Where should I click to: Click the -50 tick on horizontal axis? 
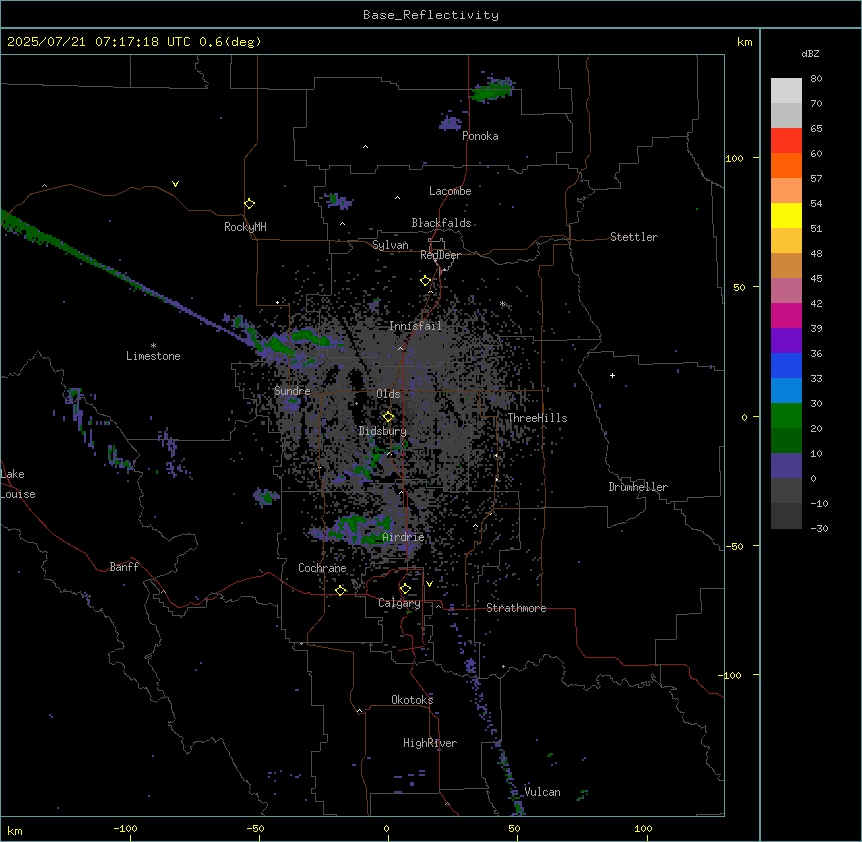click(255, 828)
